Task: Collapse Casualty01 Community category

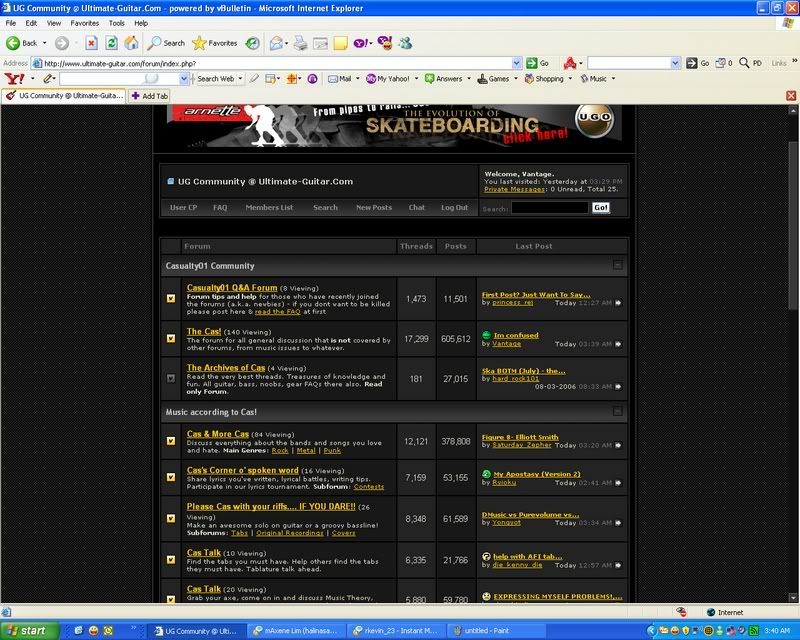Action: [x=617, y=265]
